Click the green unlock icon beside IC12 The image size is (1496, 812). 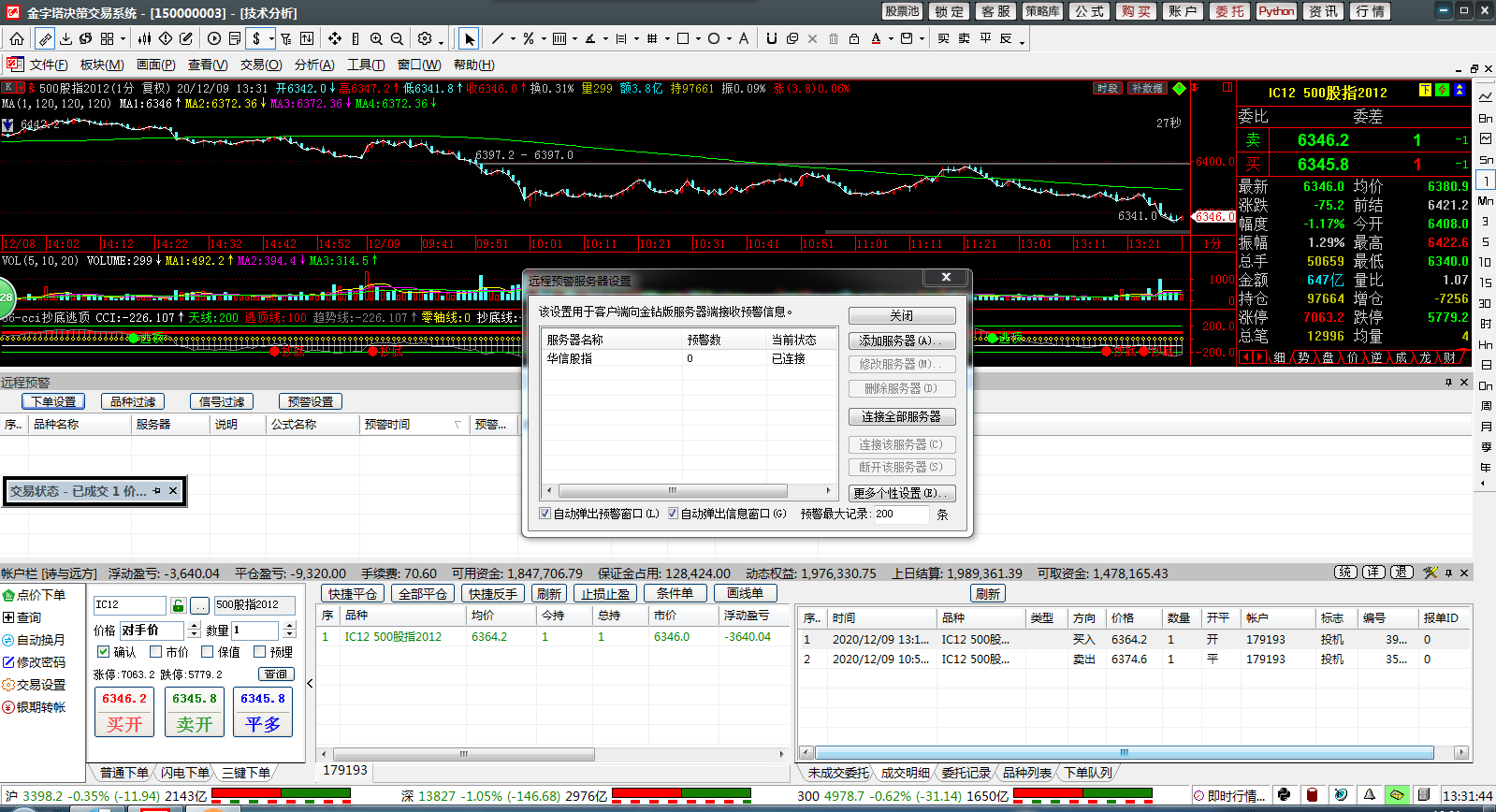click(x=179, y=605)
